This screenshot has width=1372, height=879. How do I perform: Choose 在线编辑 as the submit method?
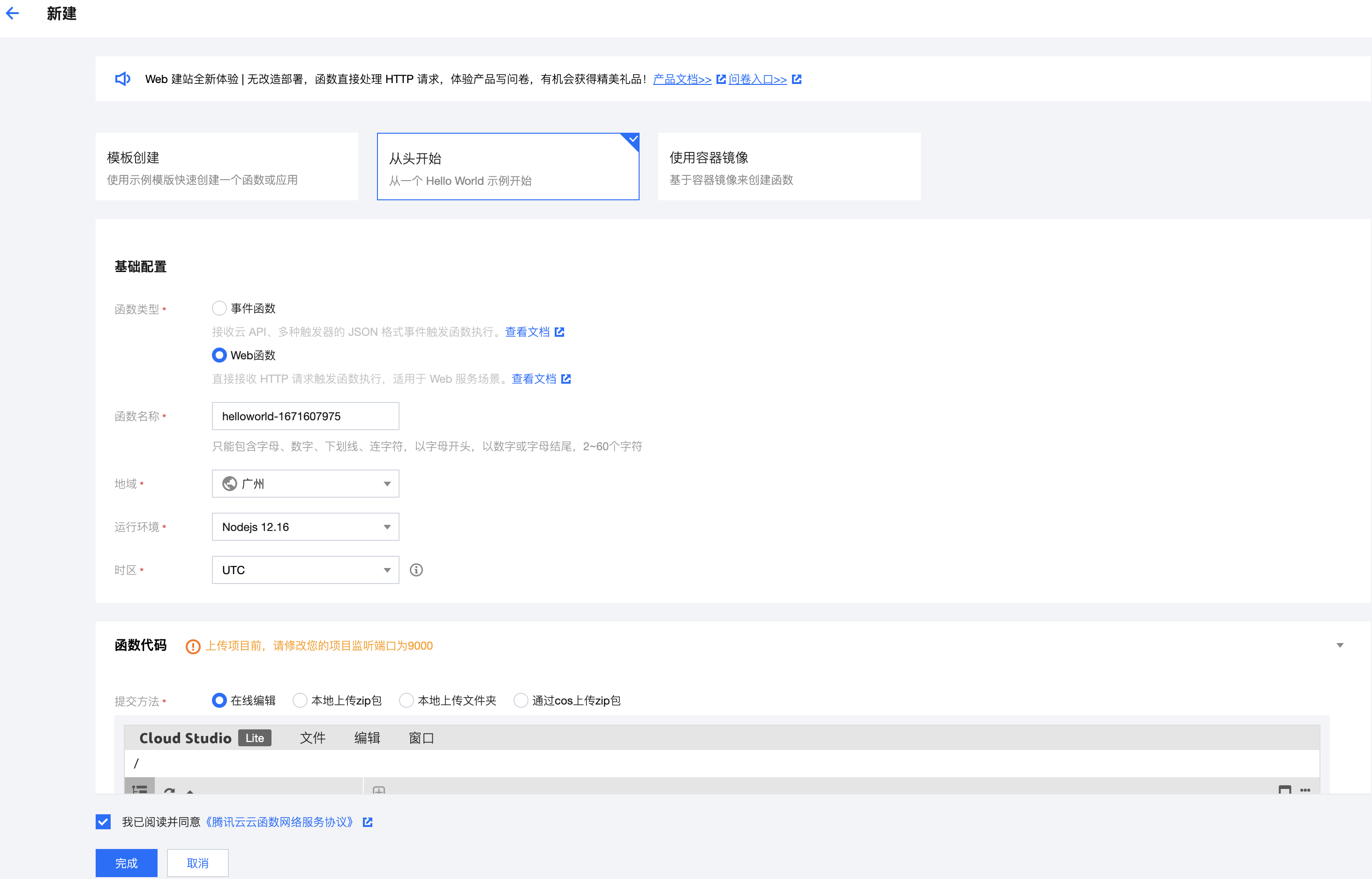[219, 700]
